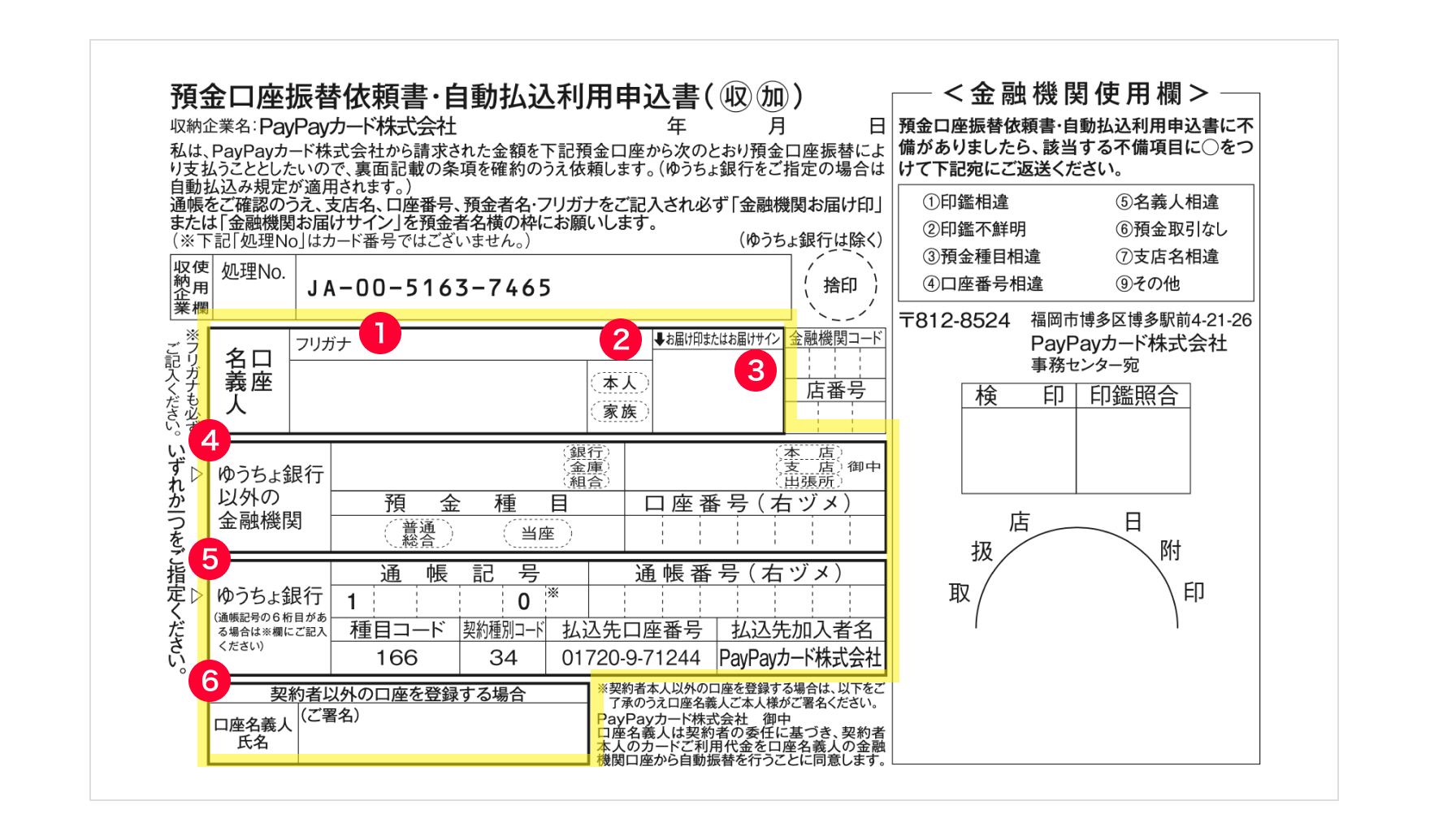1430x840 pixels.
Task: Click the 契約者以外の口座を登録する場合 heading
Action: click(x=398, y=695)
